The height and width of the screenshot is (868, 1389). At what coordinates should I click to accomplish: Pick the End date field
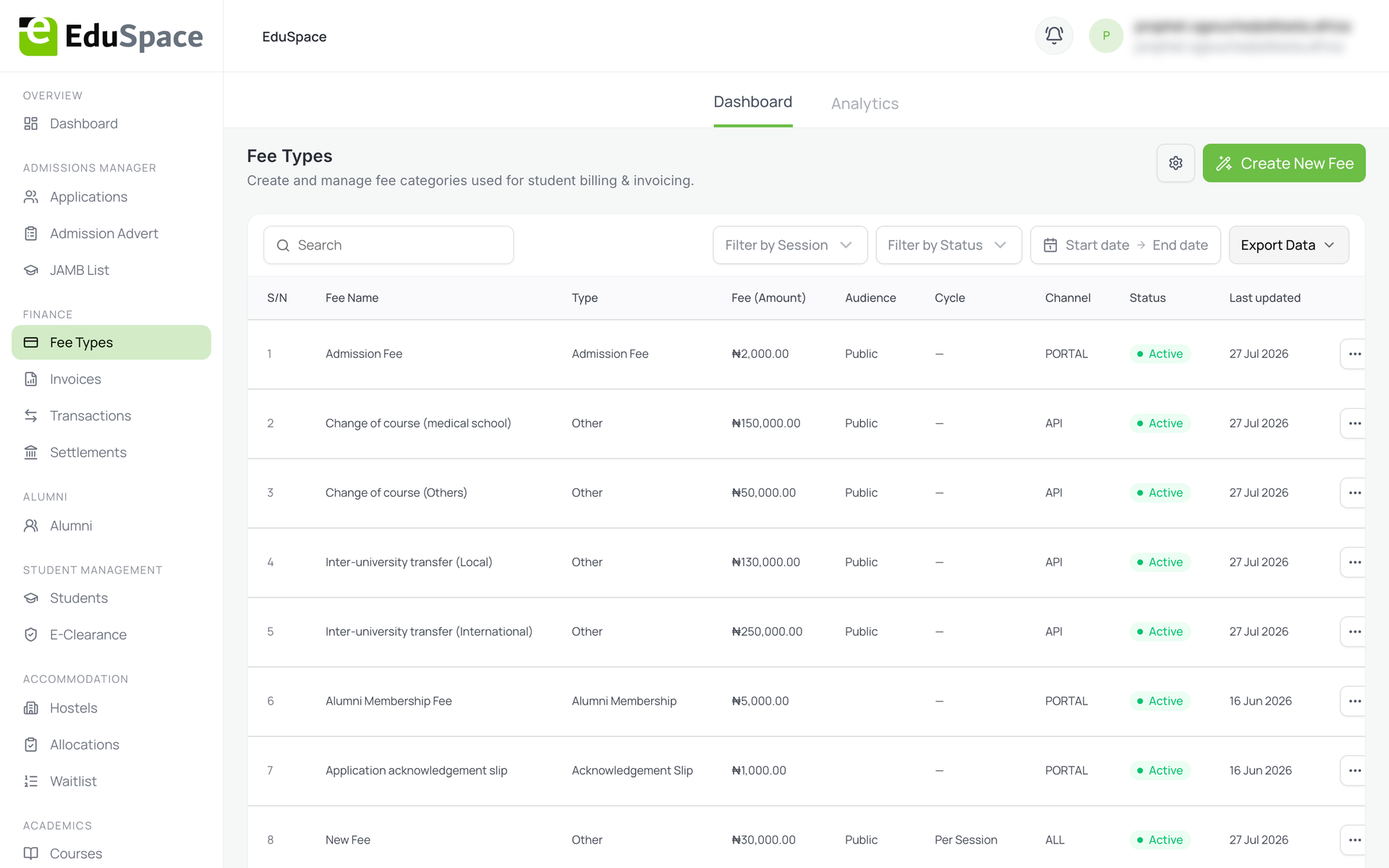point(1180,245)
